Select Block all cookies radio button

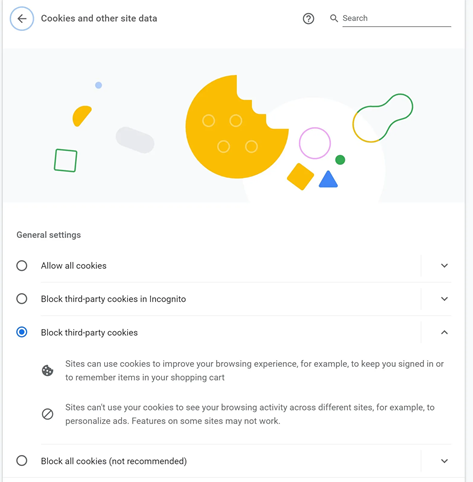coord(22,461)
